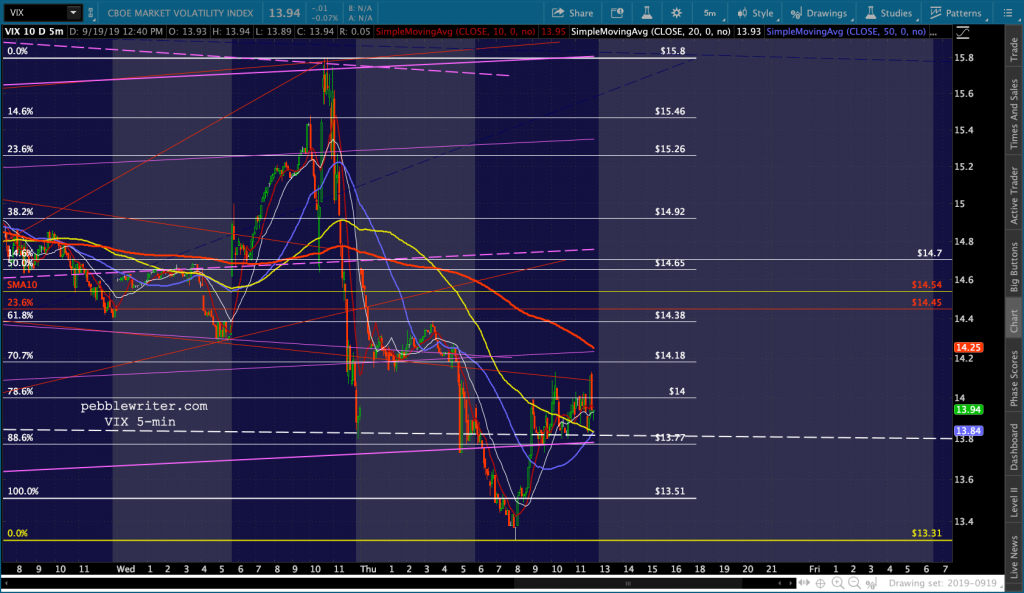Click the Share button
The image size is (1024, 593).
coord(572,13)
